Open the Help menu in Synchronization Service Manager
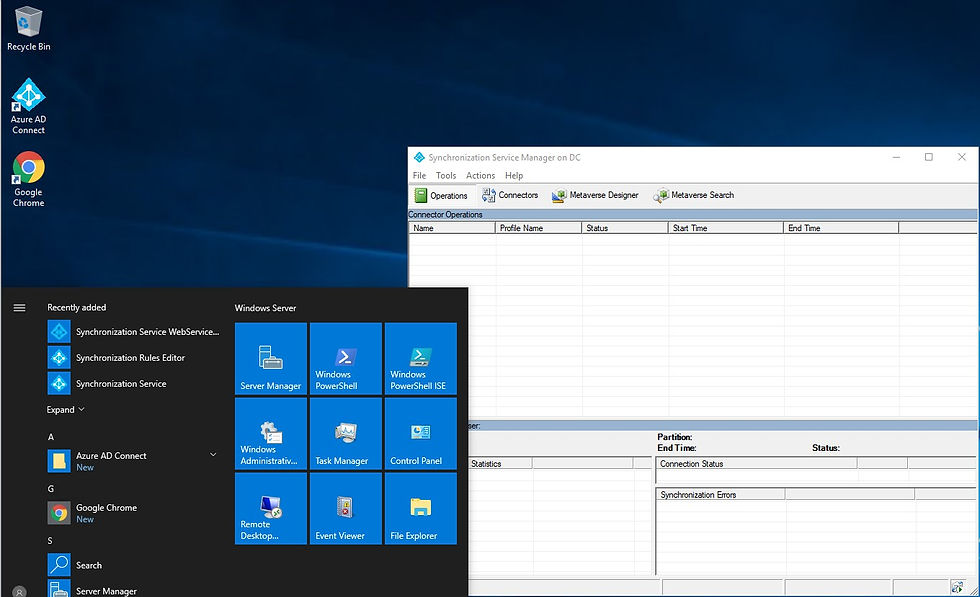Screen dimensions: 980x597 [x=514, y=176]
